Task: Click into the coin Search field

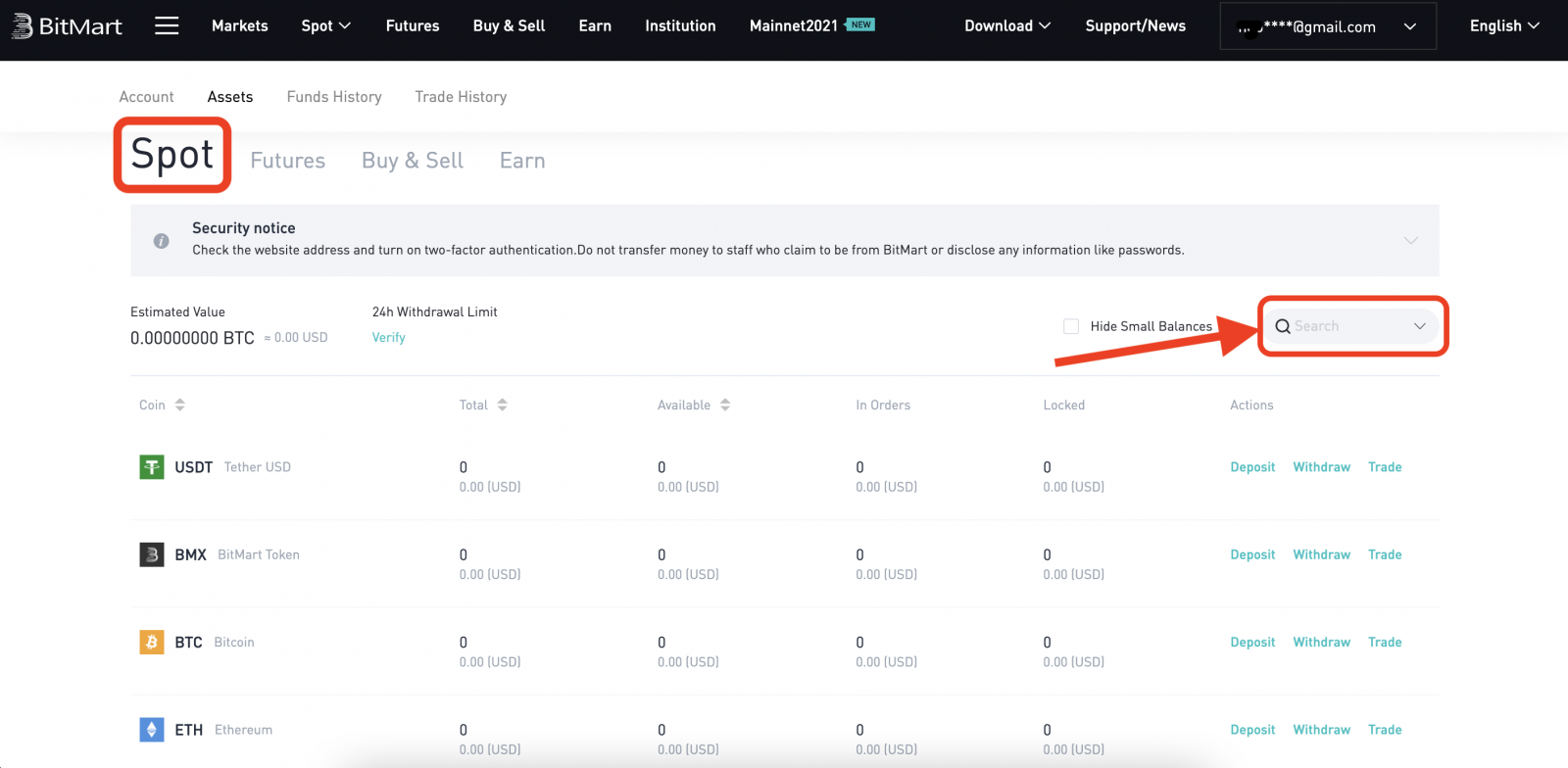Action: click(1347, 326)
